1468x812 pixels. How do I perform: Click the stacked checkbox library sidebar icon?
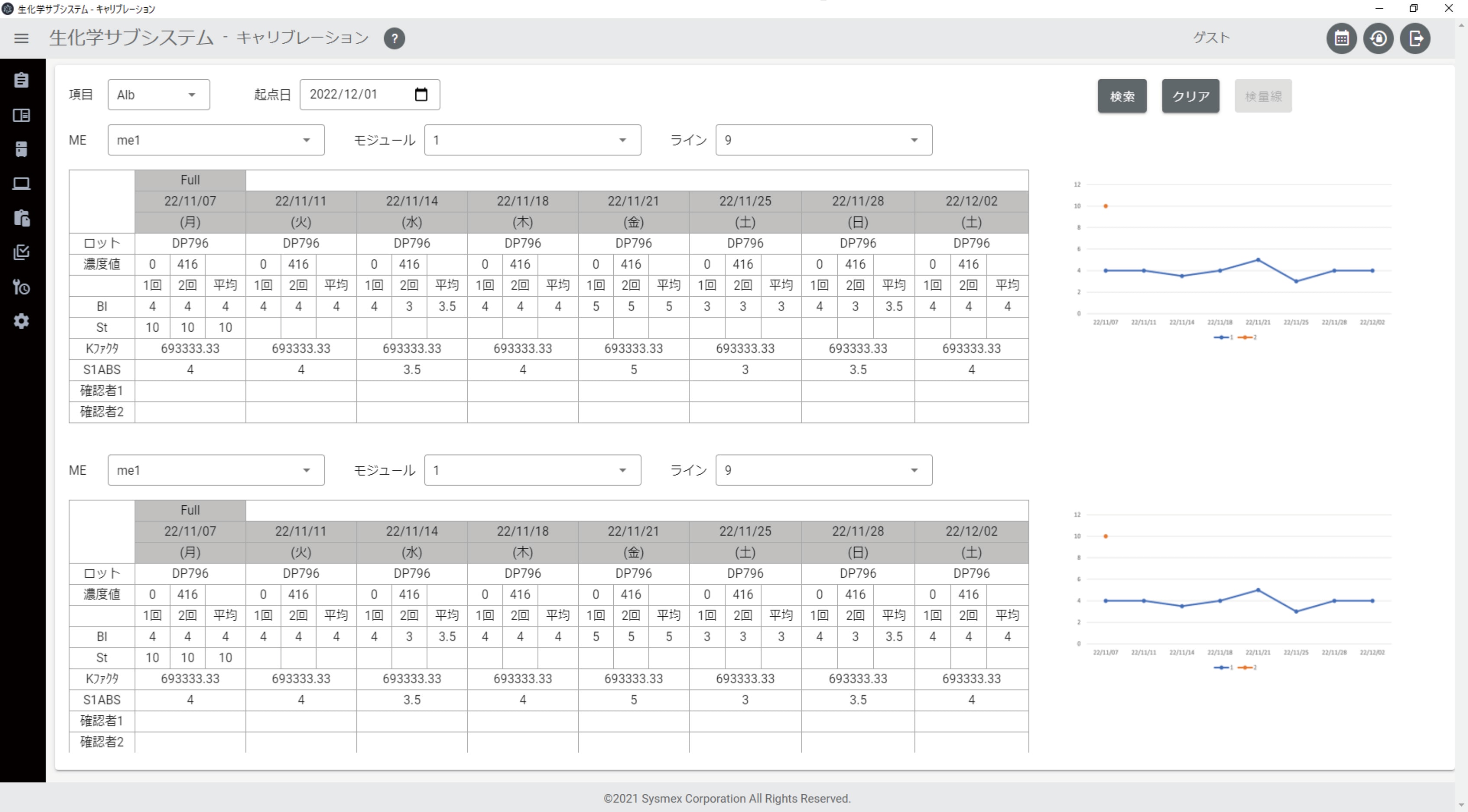[21, 252]
